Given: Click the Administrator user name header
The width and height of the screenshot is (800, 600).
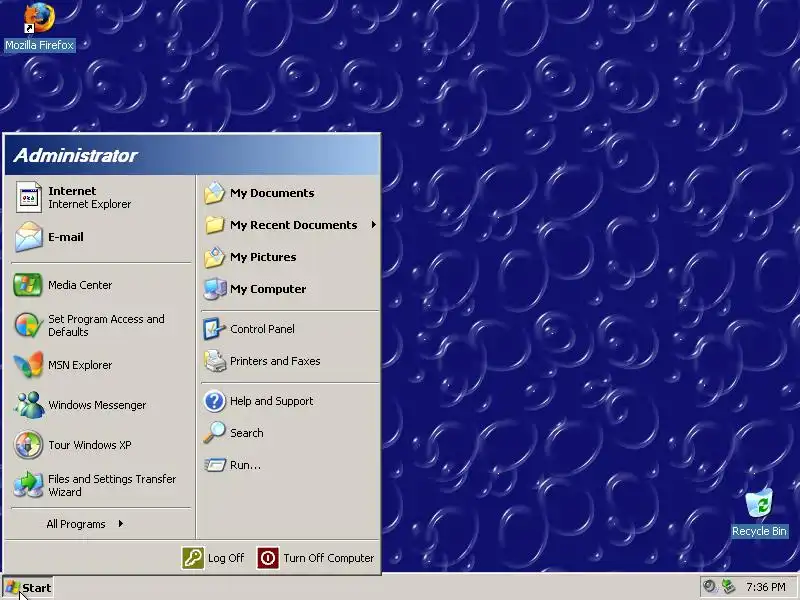Looking at the screenshot, I should 75,155.
